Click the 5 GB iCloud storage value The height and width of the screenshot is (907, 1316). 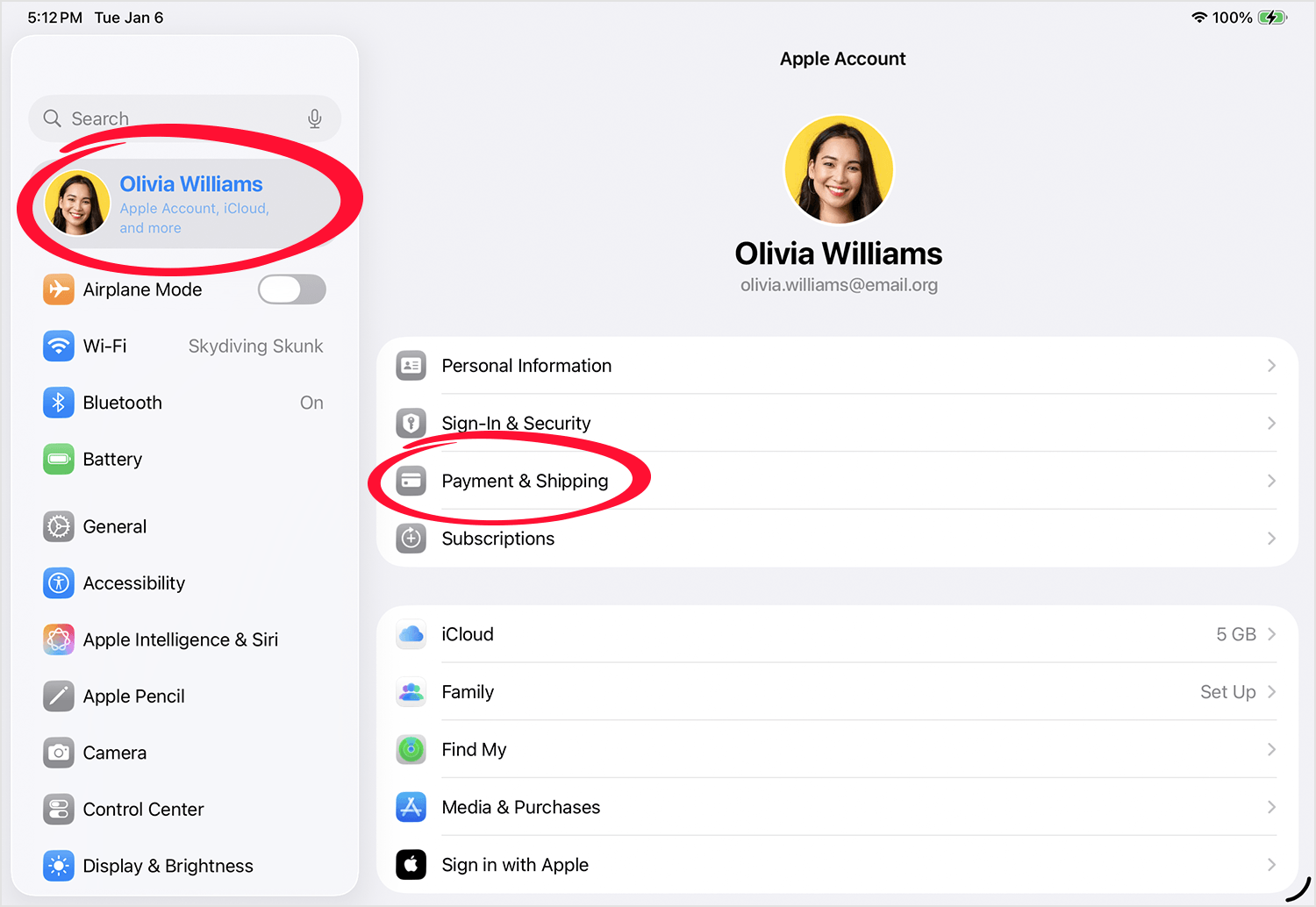tap(1236, 634)
